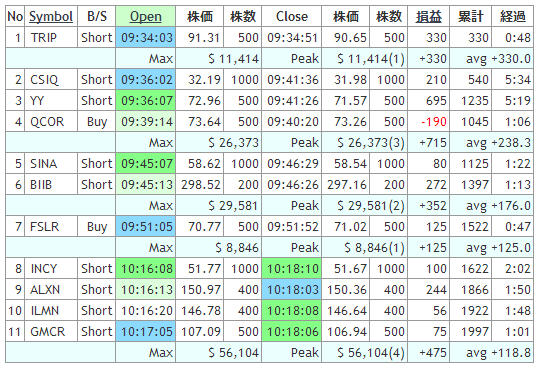Select the QCOR symbol cell

pos(51,122)
